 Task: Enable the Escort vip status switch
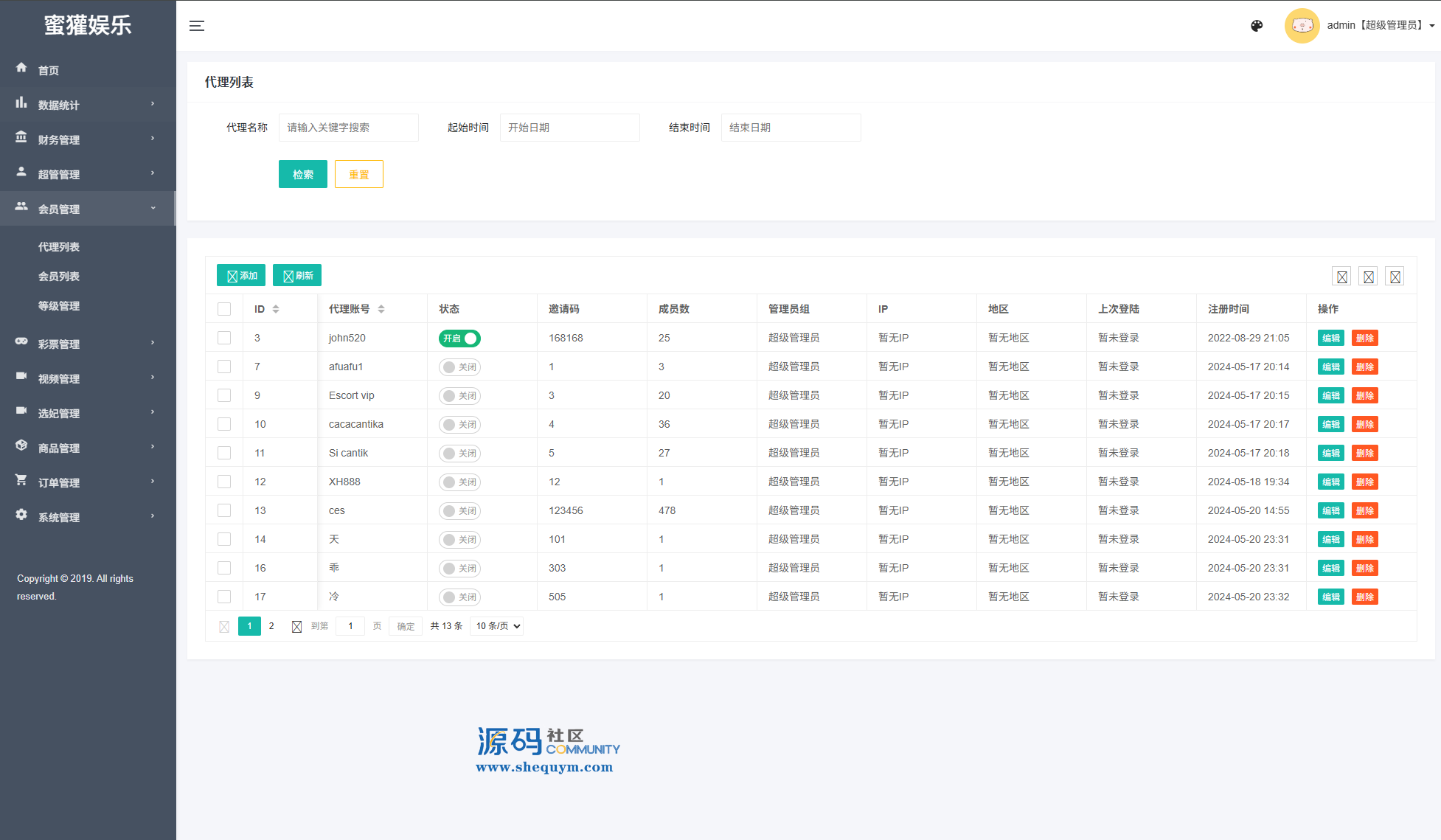(x=459, y=396)
